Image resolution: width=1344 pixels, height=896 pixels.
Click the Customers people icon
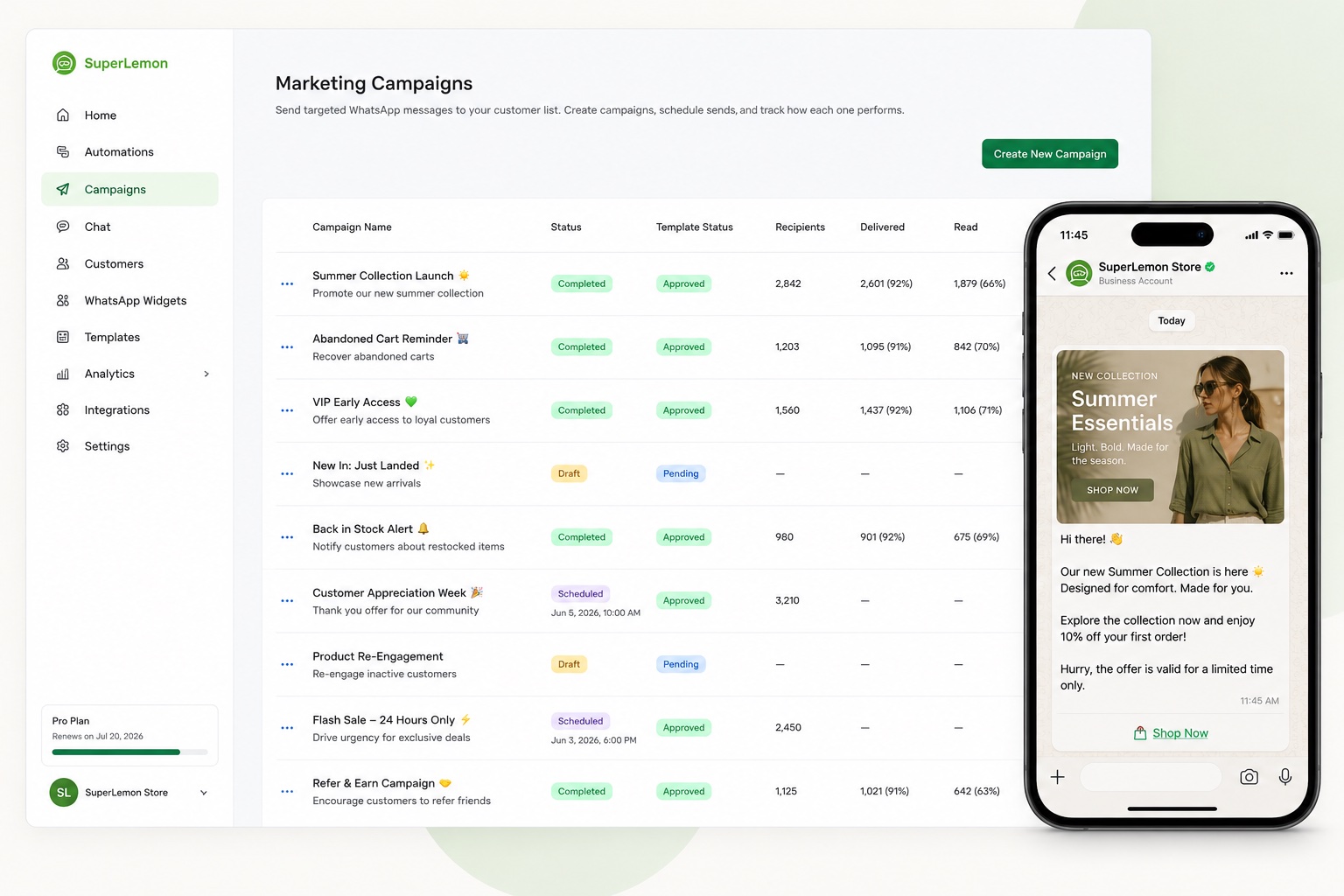[63, 263]
